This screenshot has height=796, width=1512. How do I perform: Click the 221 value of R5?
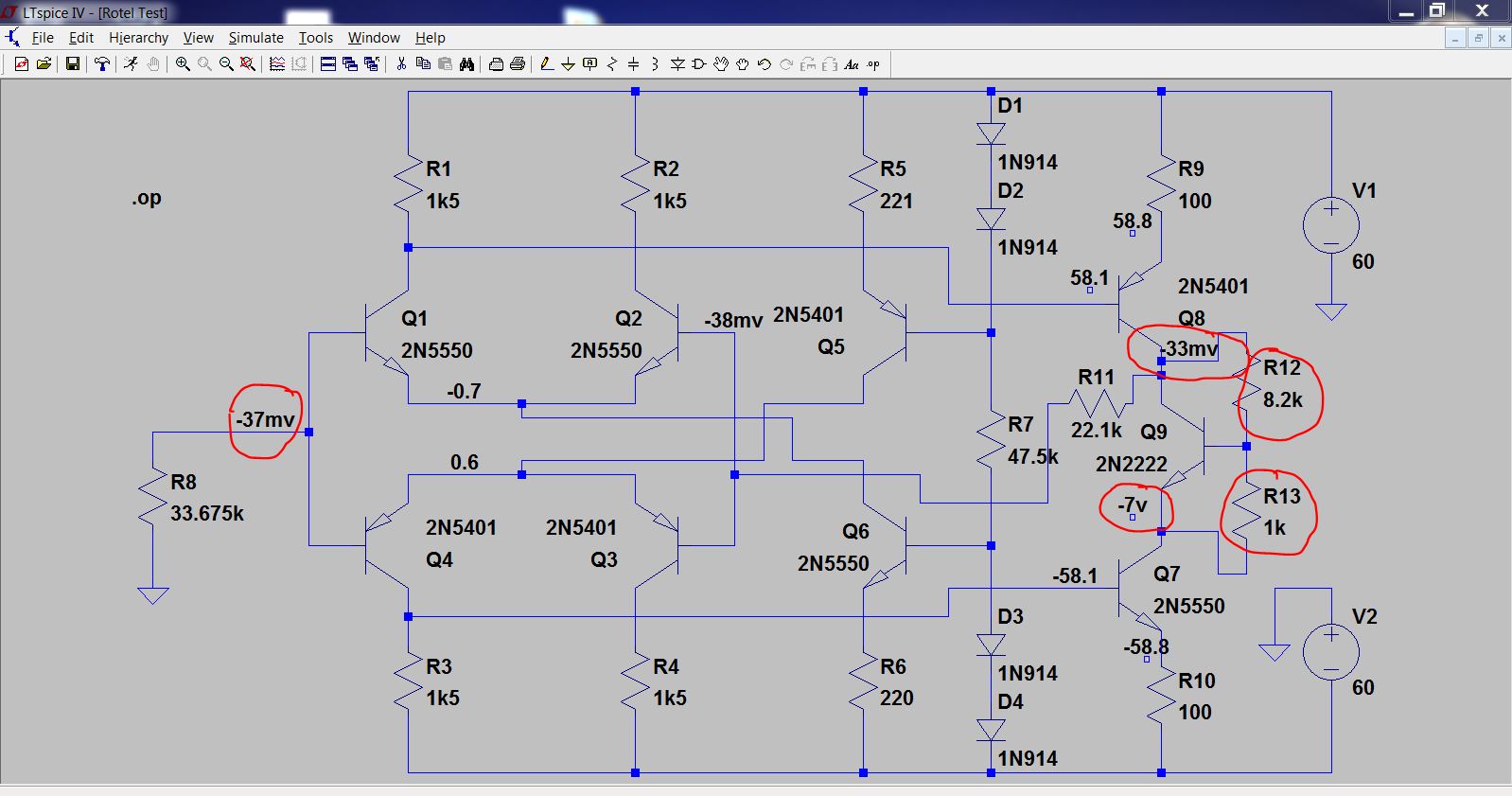tap(896, 201)
